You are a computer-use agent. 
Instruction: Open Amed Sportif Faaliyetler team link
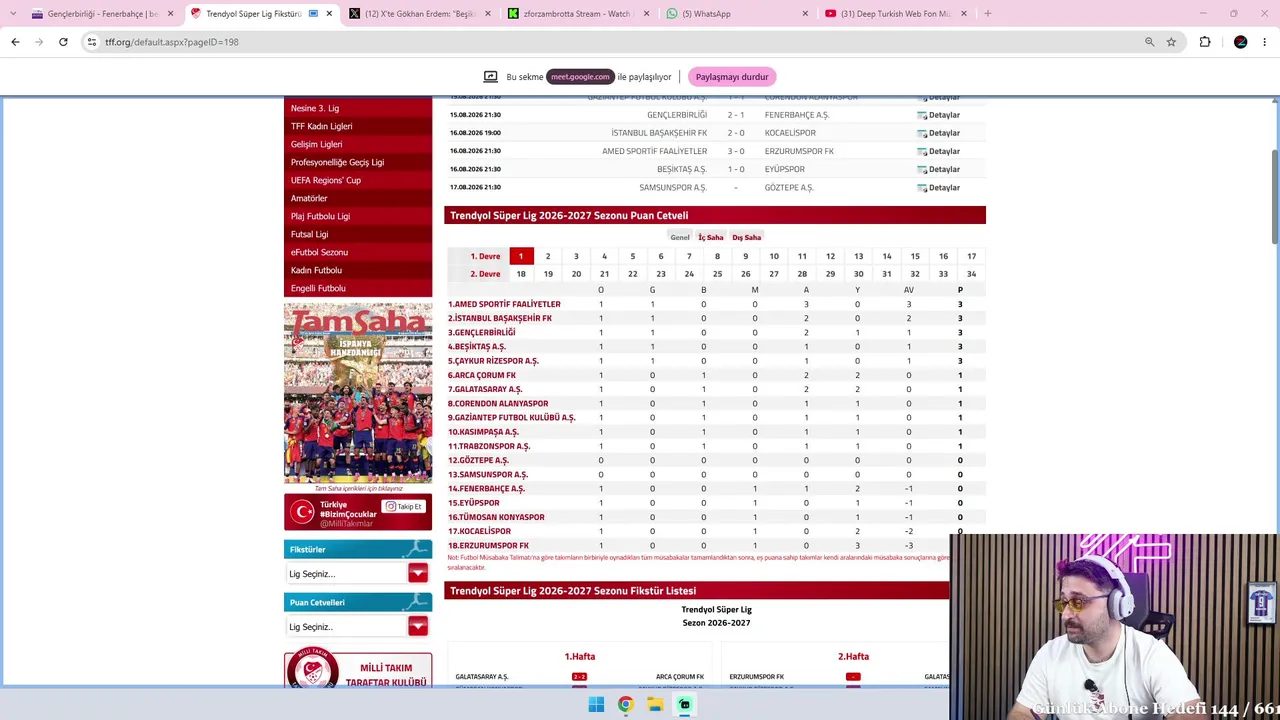point(504,304)
